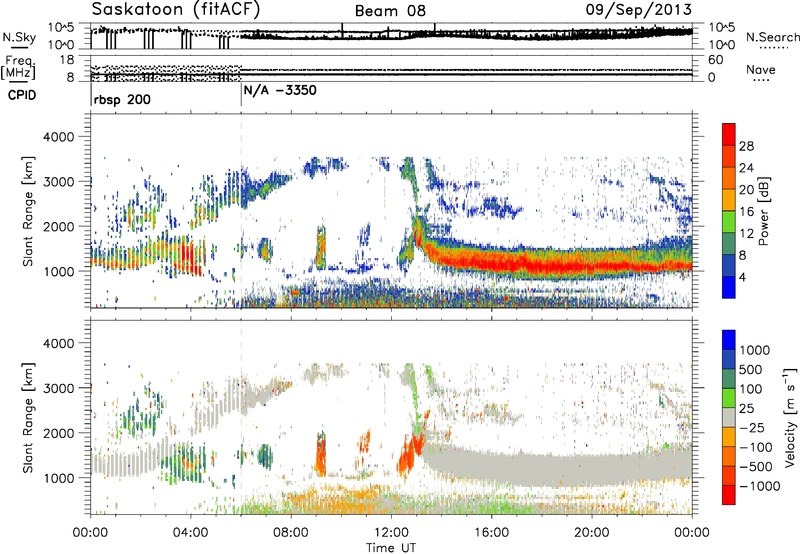The width and height of the screenshot is (800, 554).
Task: Select the "Freq. [MHz]" axis label
Action: point(18,67)
